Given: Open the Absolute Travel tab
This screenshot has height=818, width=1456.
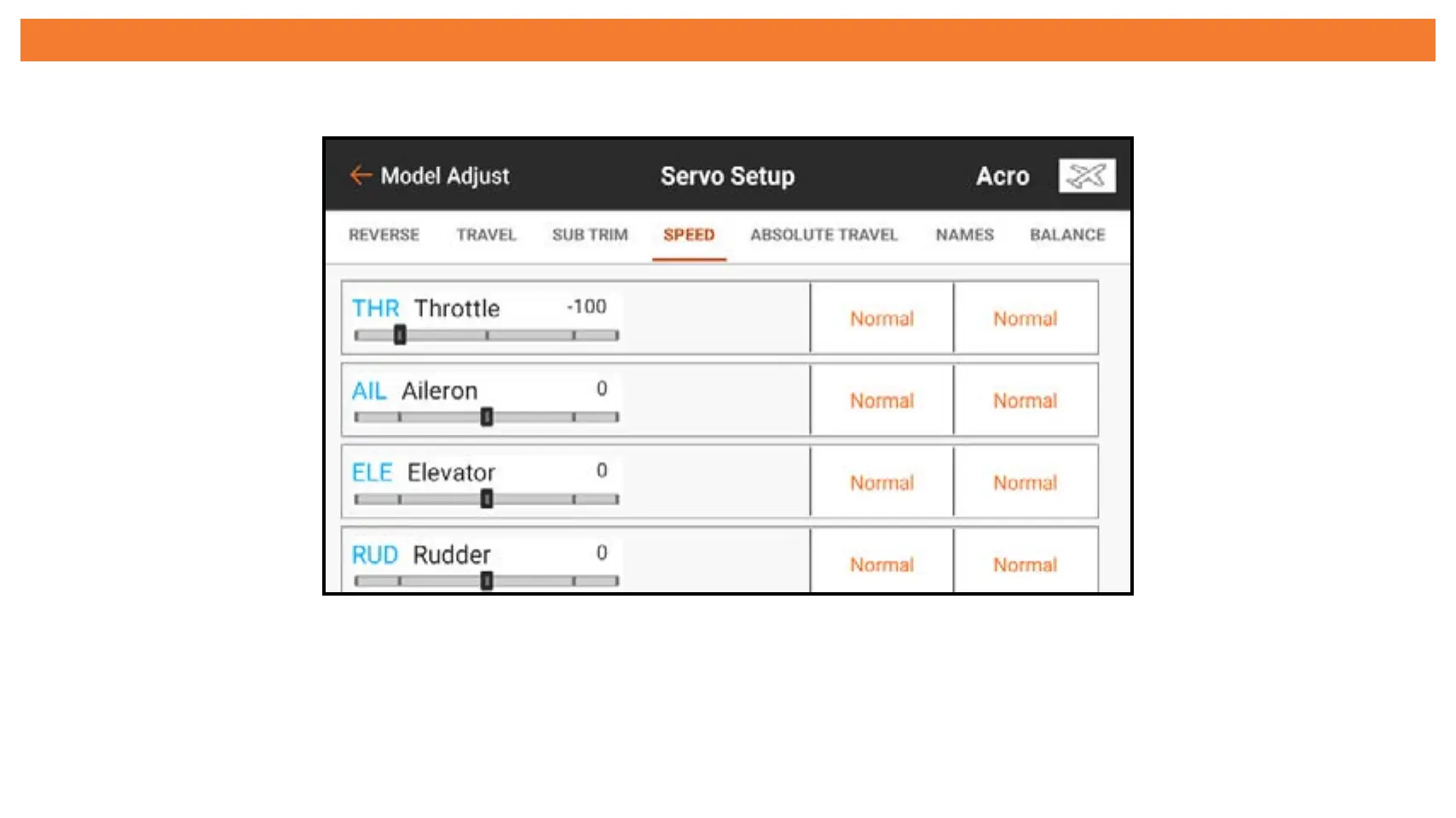Looking at the screenshot, I should point(823,235).
